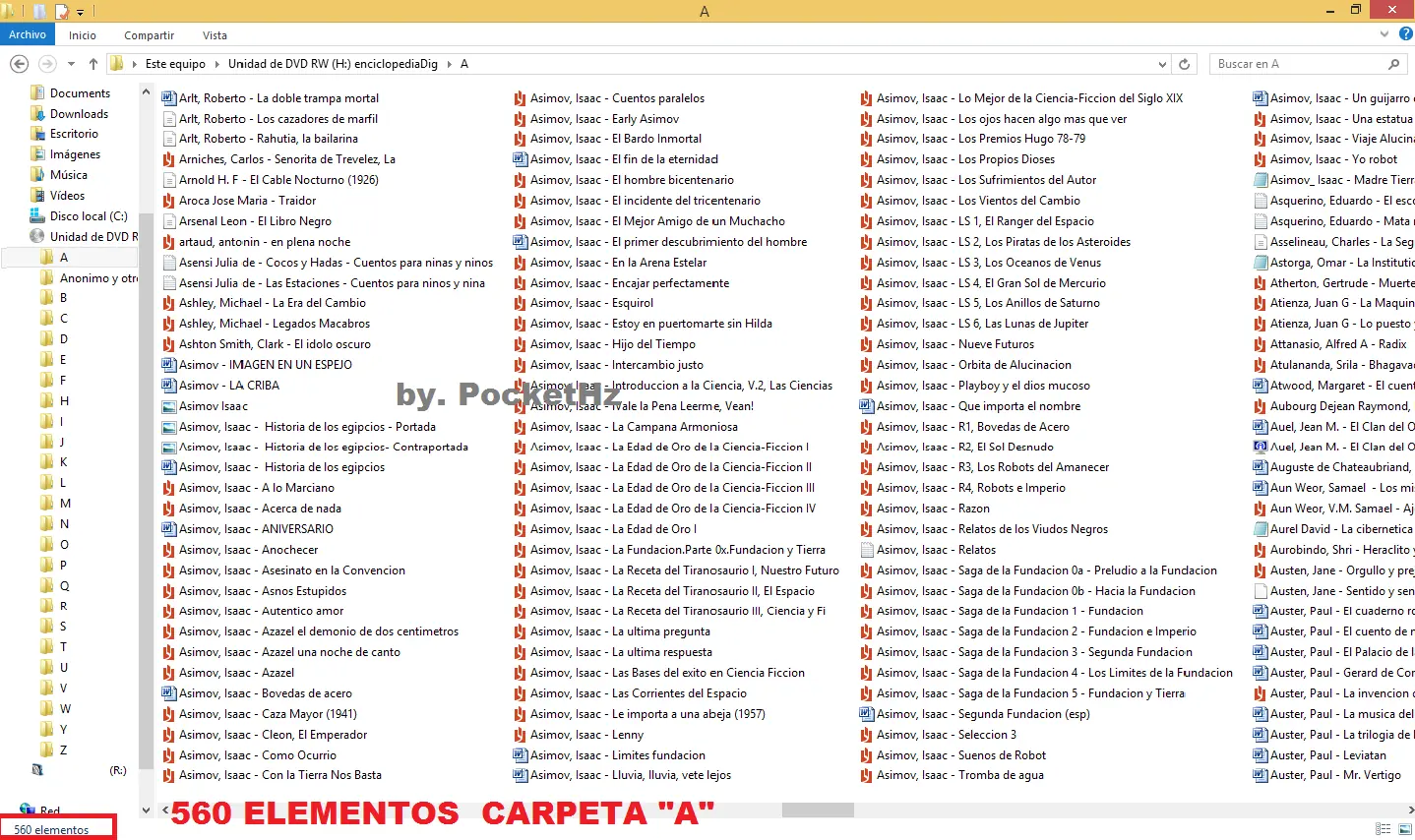Click the navigation pane scroll-up arrow
The image size is (1415, 840).
tap(146, 92)
